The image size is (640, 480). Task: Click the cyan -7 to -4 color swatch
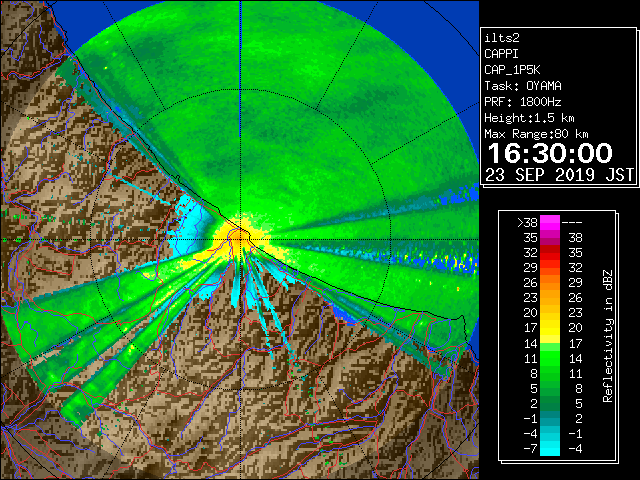pos(550,448)
